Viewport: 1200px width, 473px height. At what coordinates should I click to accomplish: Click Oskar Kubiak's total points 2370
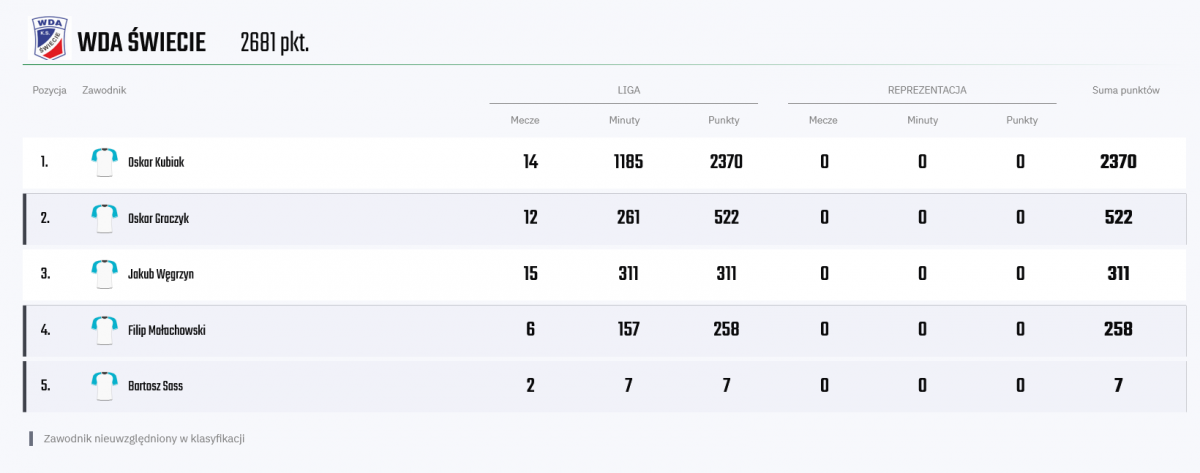pos(1118,162)
